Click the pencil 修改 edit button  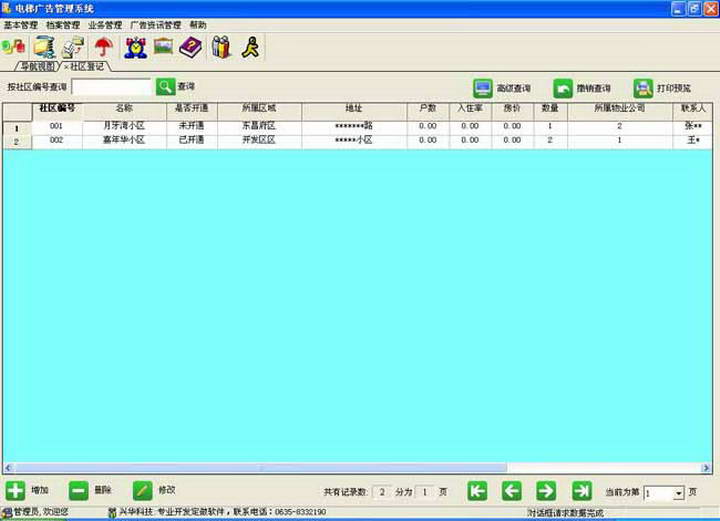pos(142,491)
